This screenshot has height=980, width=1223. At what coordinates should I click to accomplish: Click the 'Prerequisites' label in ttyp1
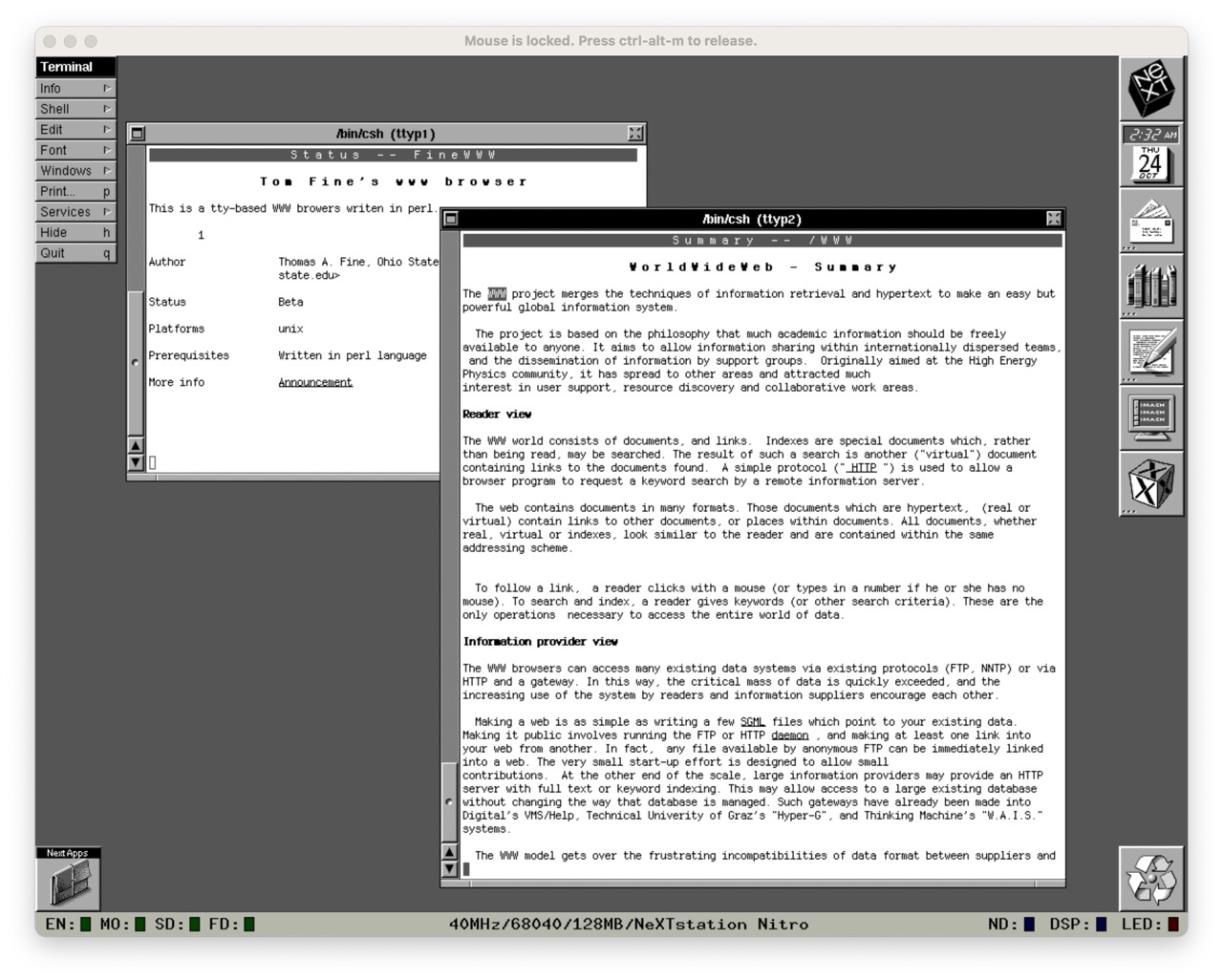(189, 355)
